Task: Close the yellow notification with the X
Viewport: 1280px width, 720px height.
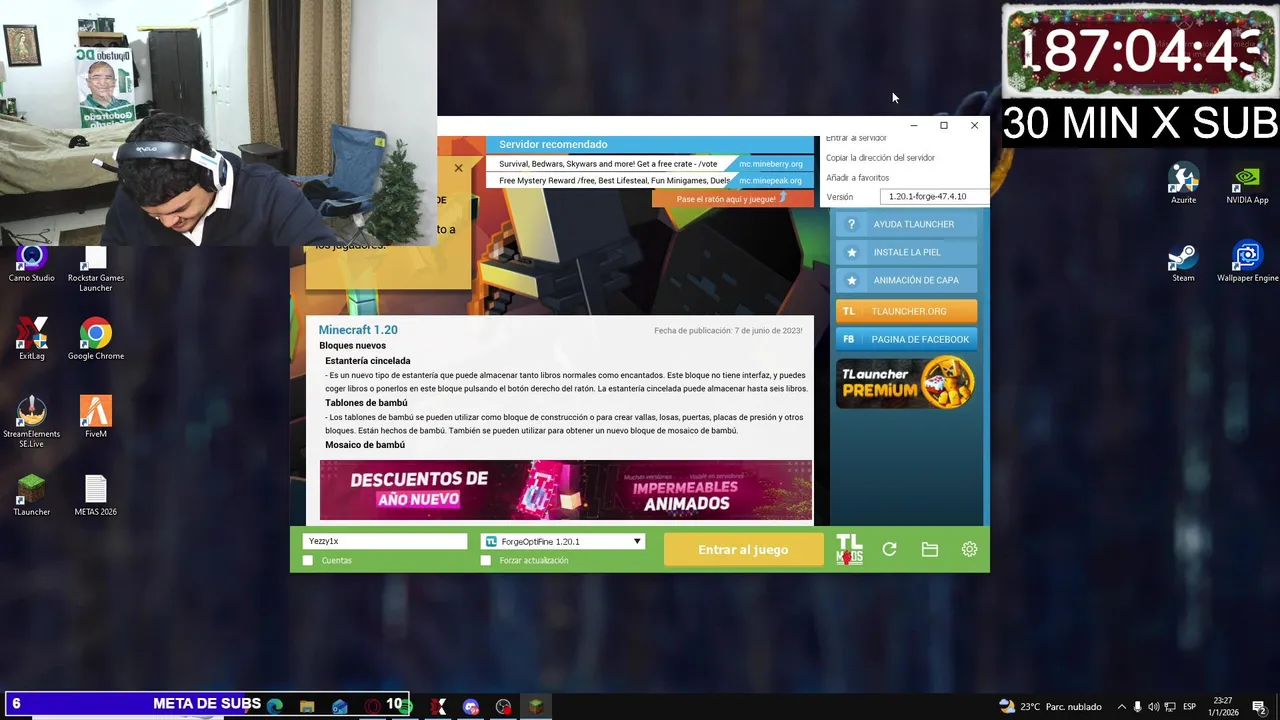Action: pos(458,168)
